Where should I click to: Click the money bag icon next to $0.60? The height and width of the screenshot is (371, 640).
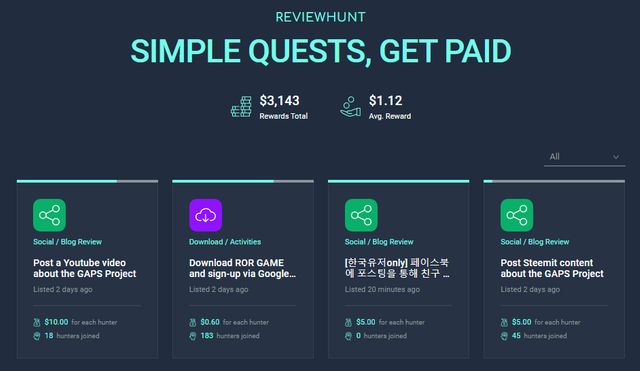(x=193, y=322)
